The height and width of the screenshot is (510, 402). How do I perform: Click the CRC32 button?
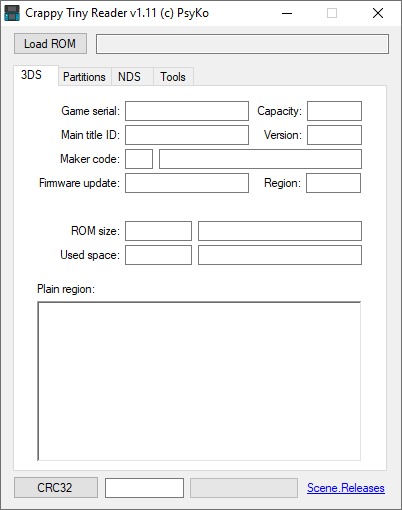click(x=56, y=488)
